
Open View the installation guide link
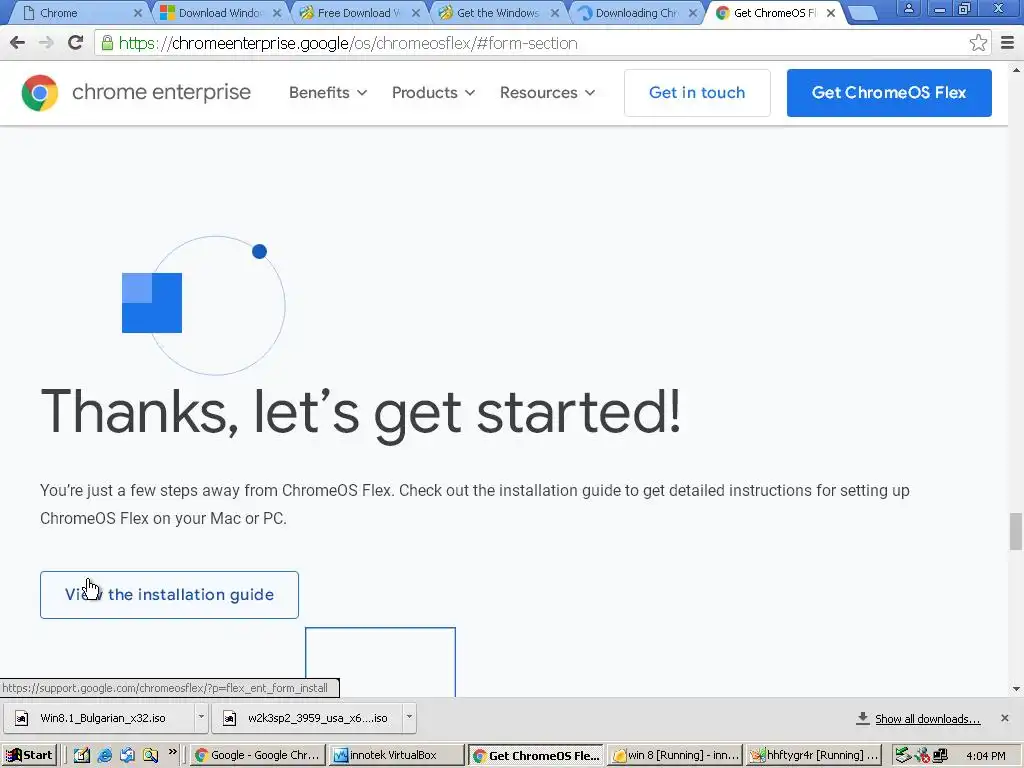(169, 595)
